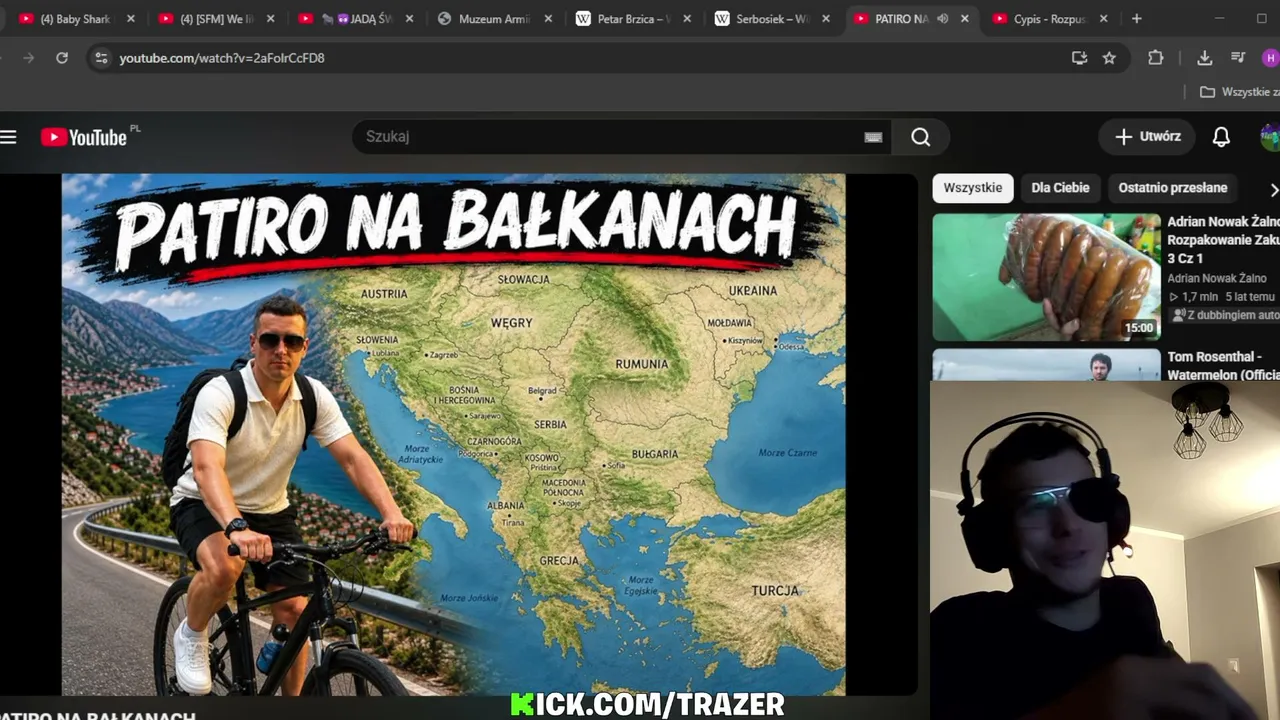Click the magnifier search button
Image resolution: width=1280 pixels, height=720 pixels.
(x=921, y=137)
